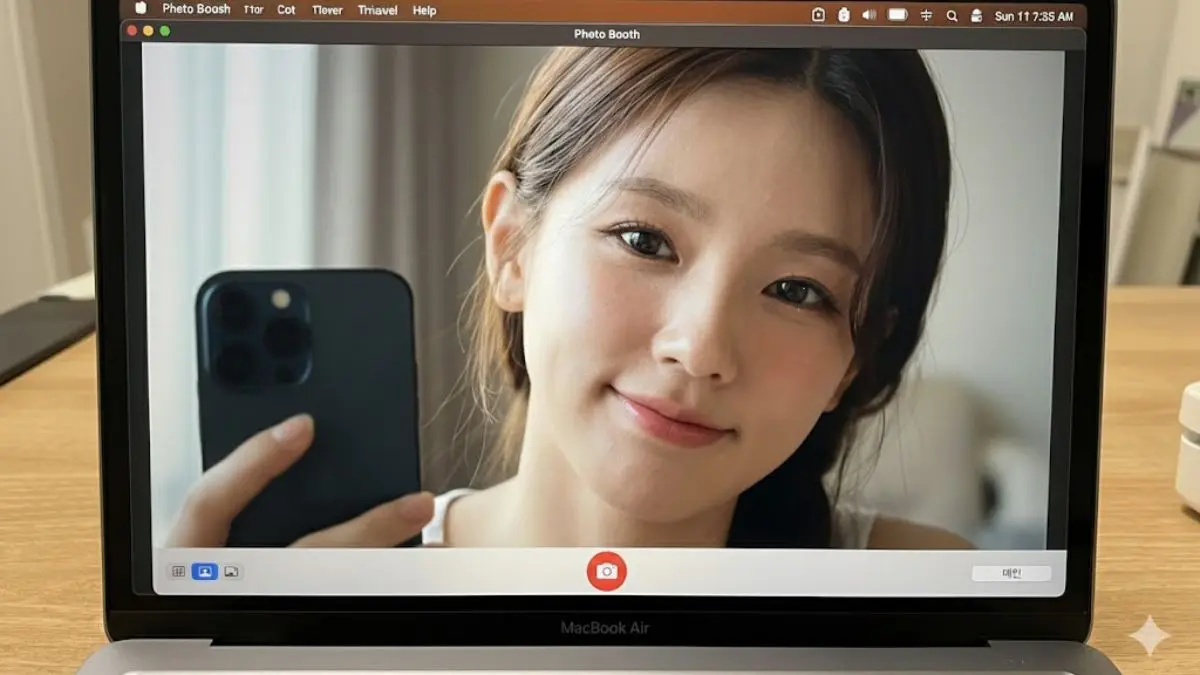1200x675 pixels.
Task: Click the Spotlight search magnifier icon
Action: (x=951, y=16)
